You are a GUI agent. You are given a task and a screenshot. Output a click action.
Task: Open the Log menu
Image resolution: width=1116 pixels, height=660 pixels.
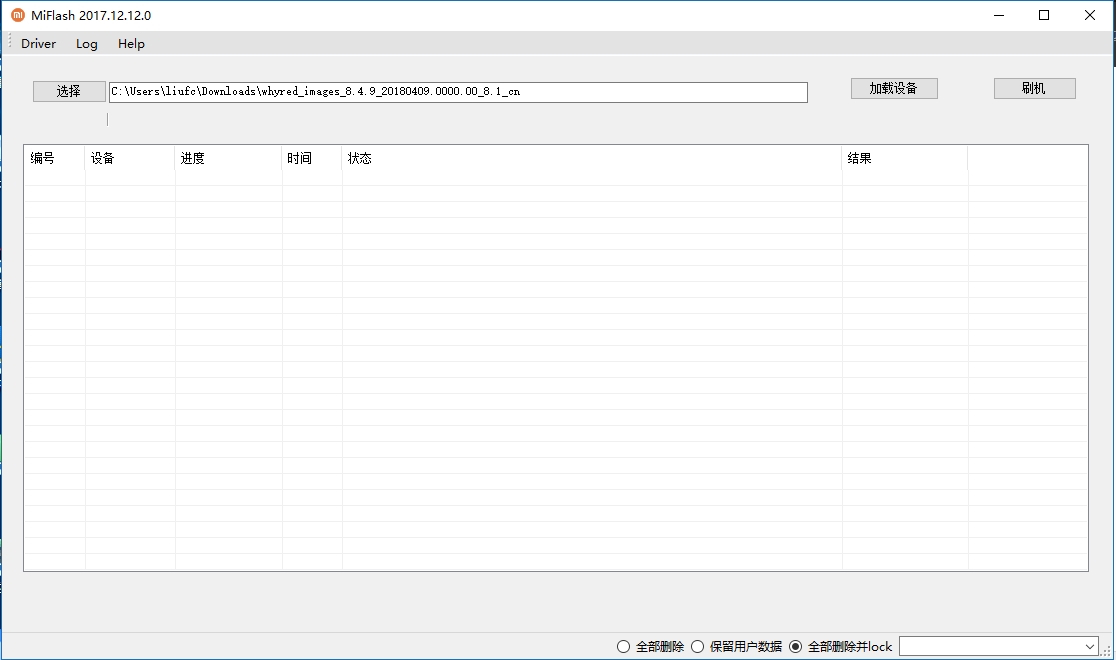[87, 43]
